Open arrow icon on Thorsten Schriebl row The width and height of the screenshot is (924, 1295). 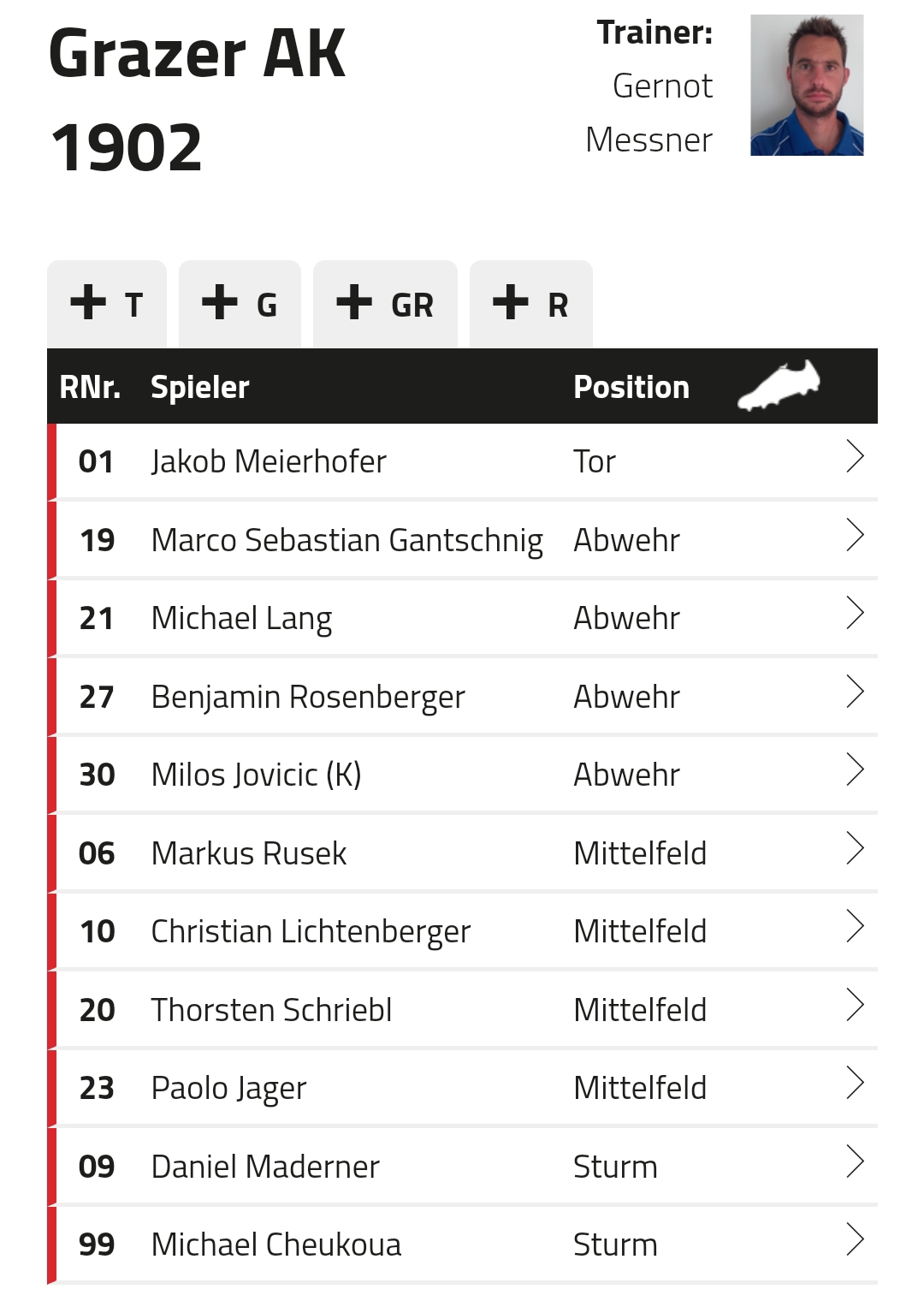click(x=855, y=1005)
